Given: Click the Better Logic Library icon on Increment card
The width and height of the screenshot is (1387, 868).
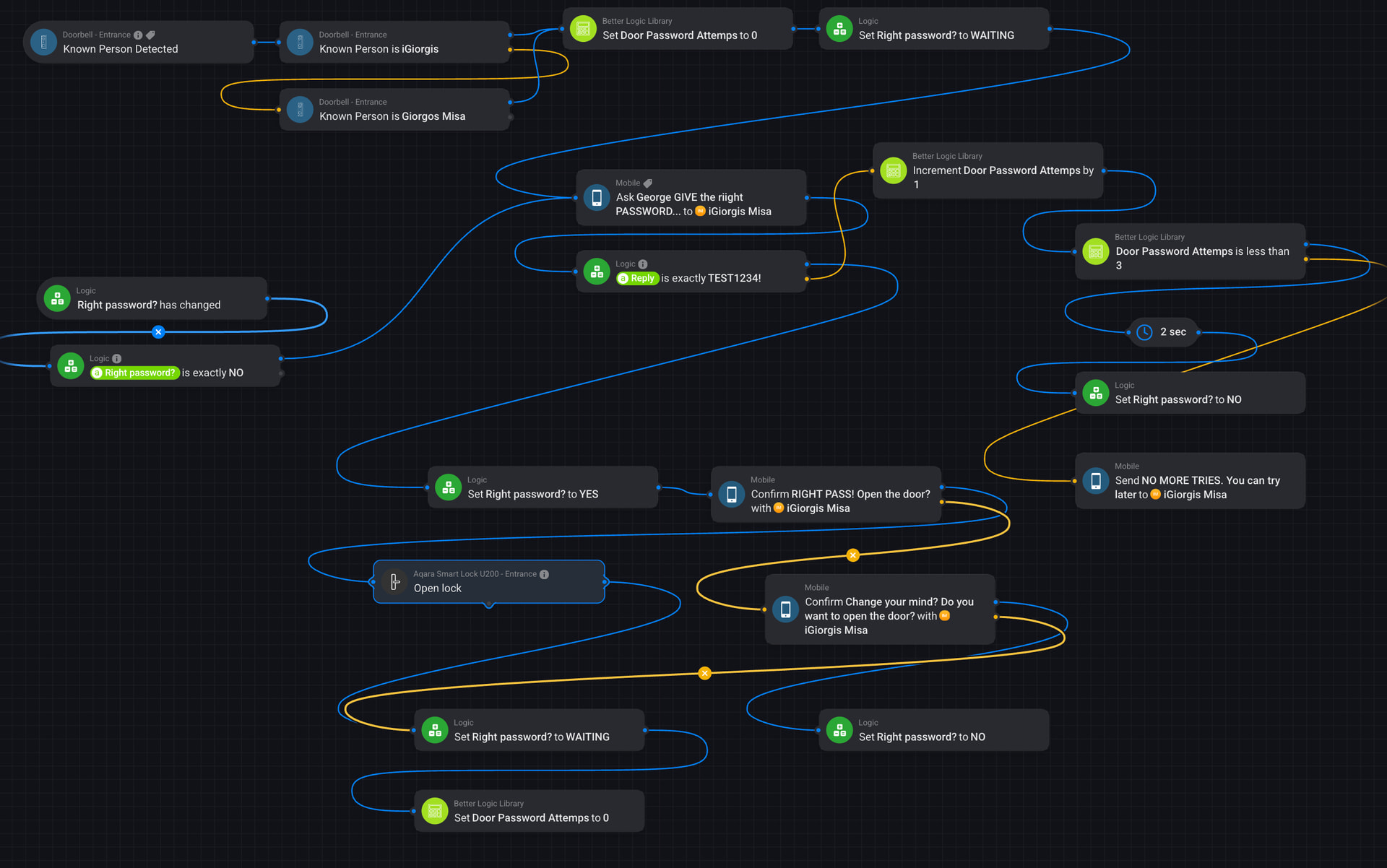Looking at the screenshot, I should click(x=893, y=170).
